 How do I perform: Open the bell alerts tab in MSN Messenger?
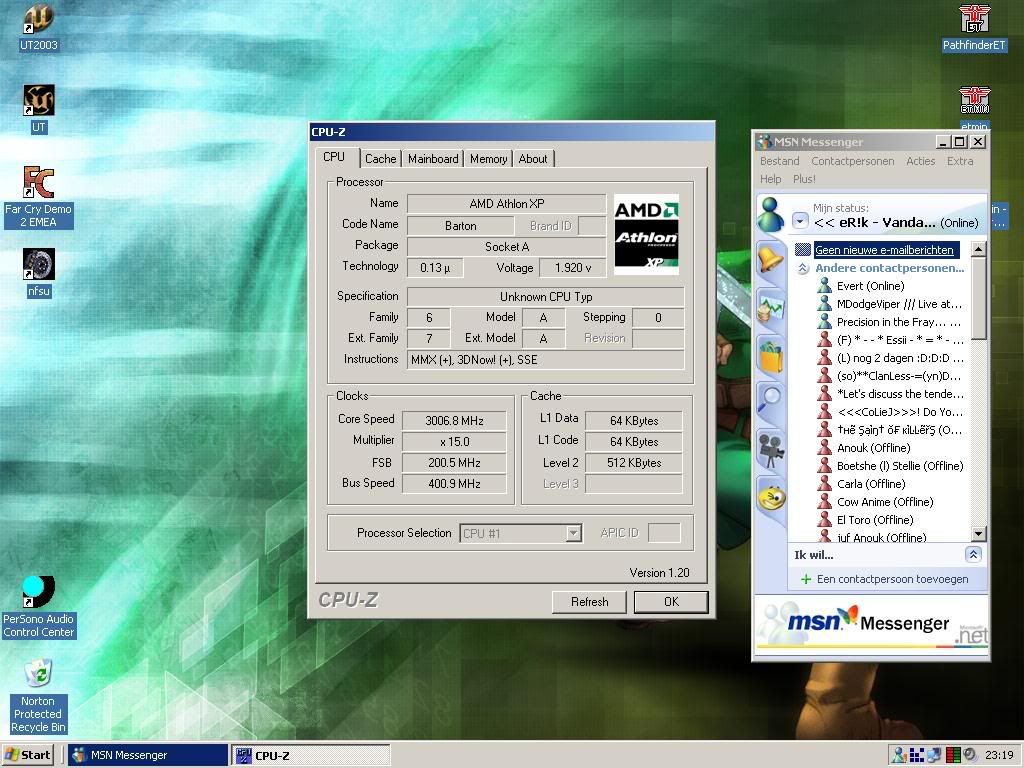(771, 259)
